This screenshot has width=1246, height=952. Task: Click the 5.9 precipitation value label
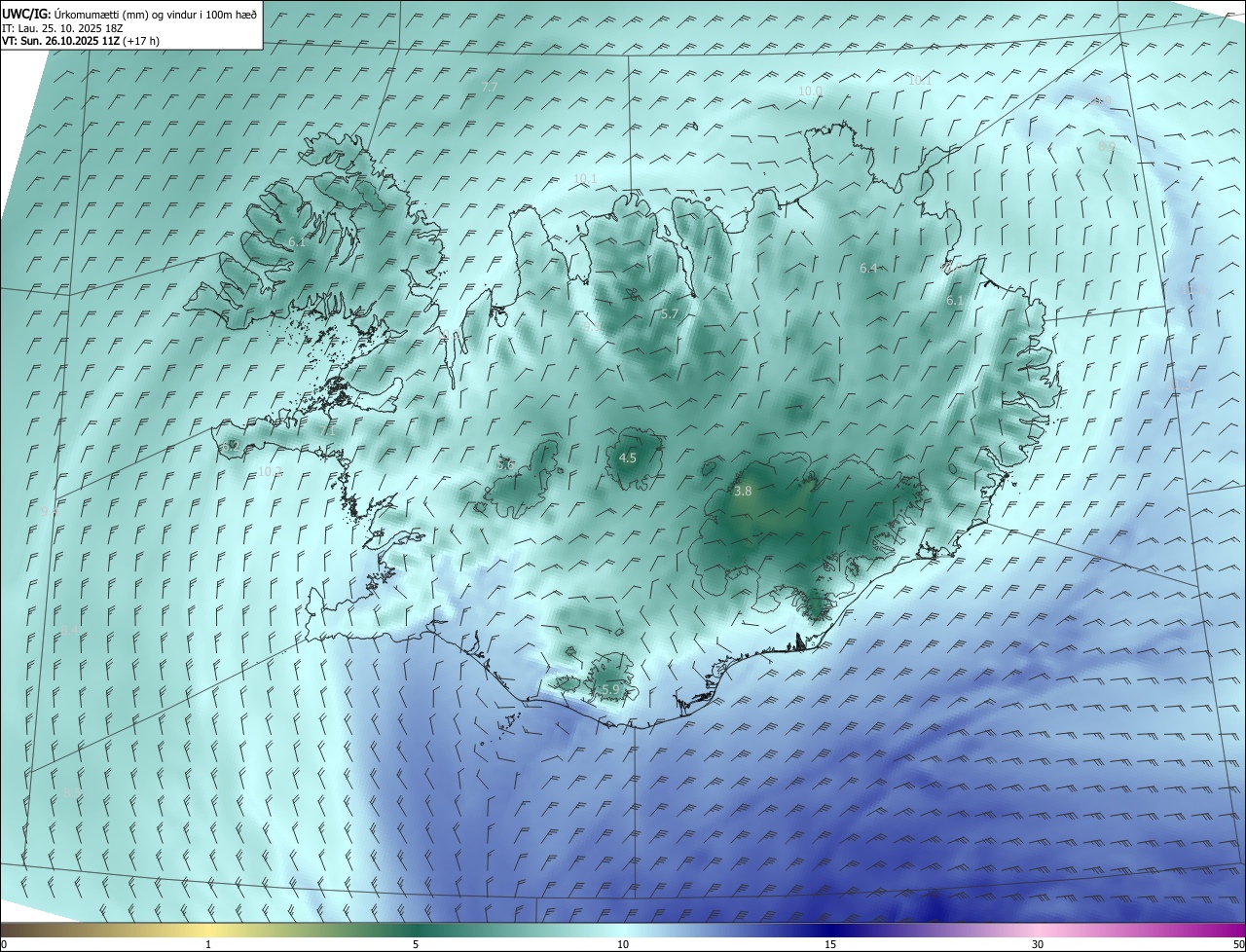610,689
